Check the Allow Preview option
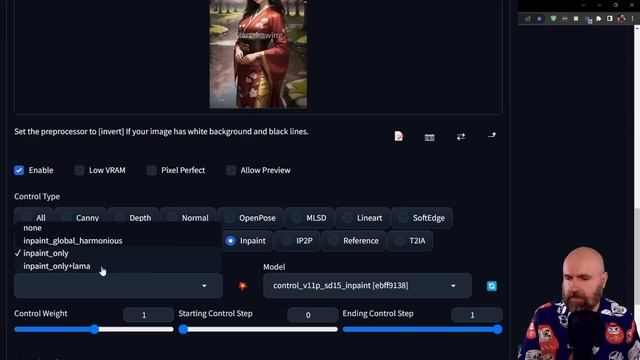Image resolution: width=640 pixels, height=360 pixels. coord(231,170)
